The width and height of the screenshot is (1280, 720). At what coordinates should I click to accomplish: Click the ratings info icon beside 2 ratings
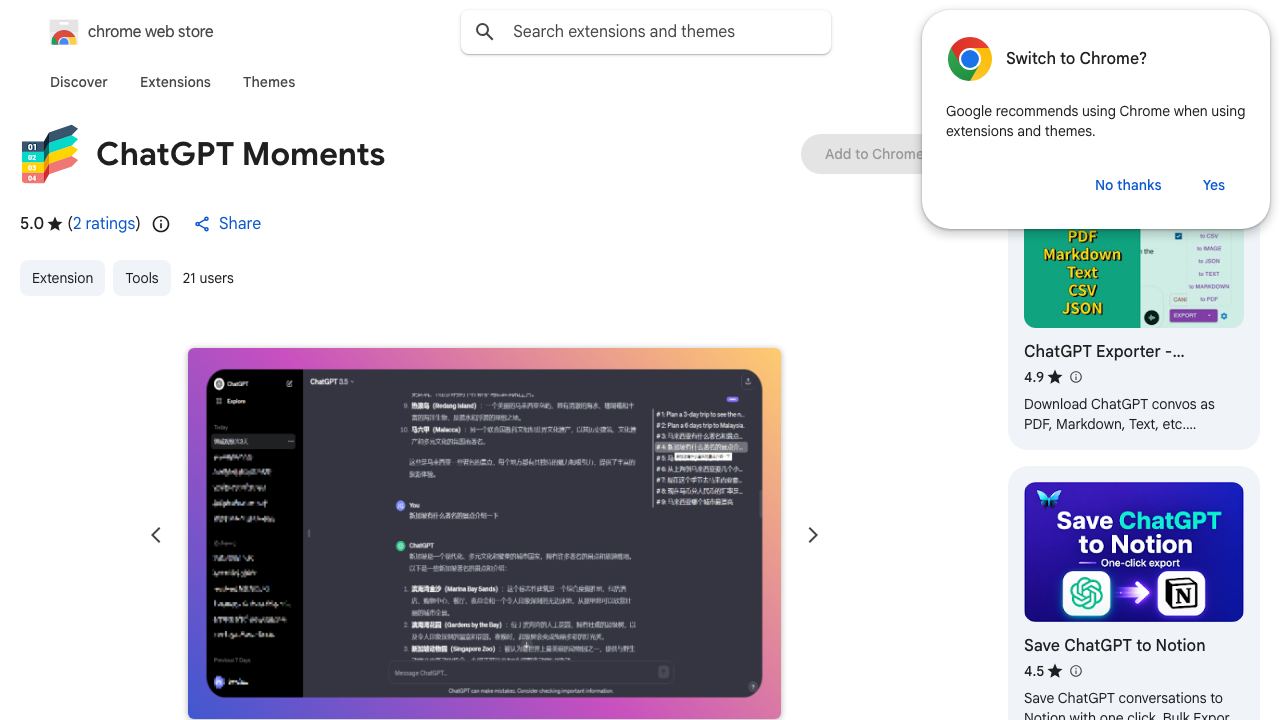[x=161, y=224]
